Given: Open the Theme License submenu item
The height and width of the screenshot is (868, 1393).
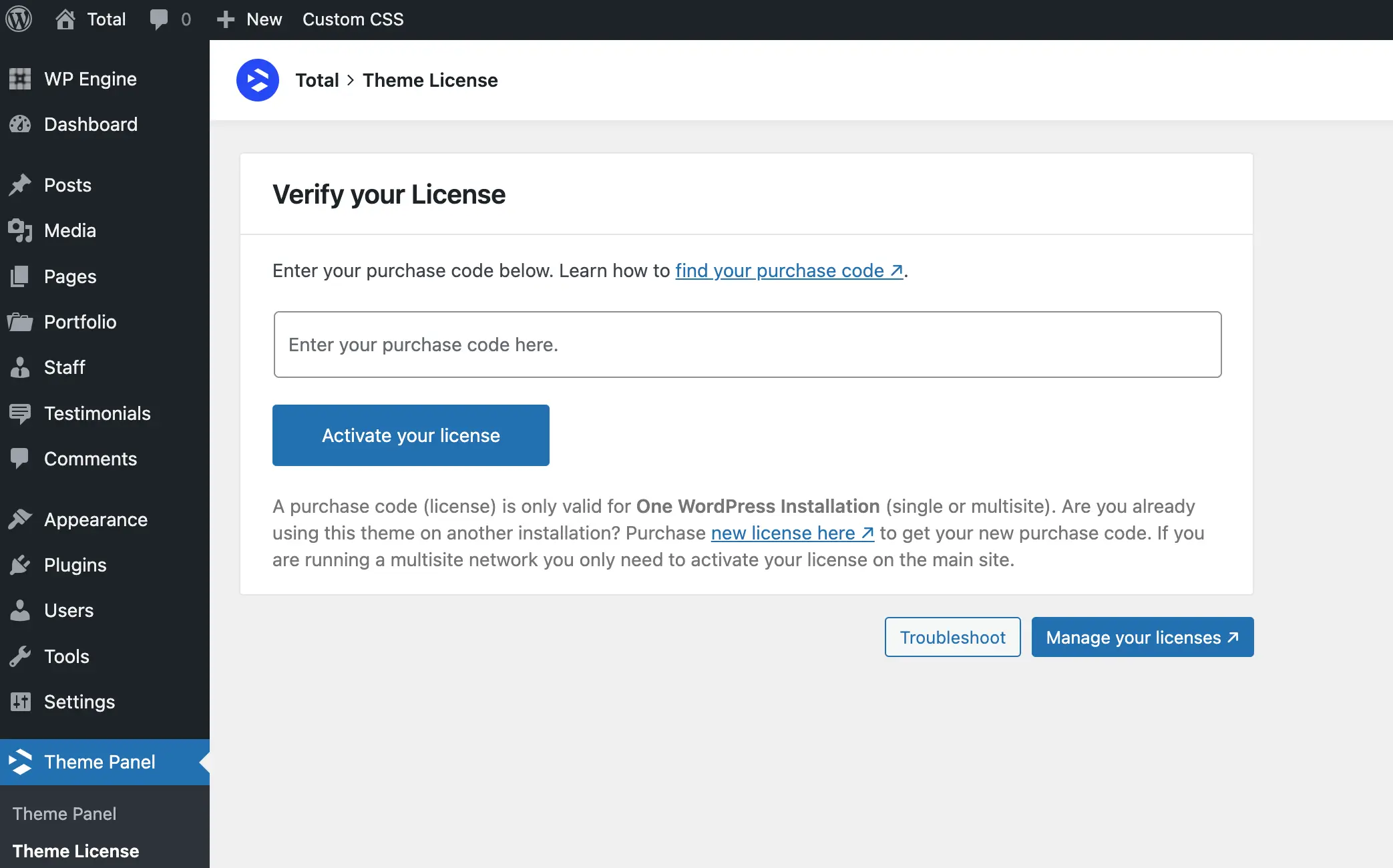Looking at the screenshot, I should coord(76,851).
